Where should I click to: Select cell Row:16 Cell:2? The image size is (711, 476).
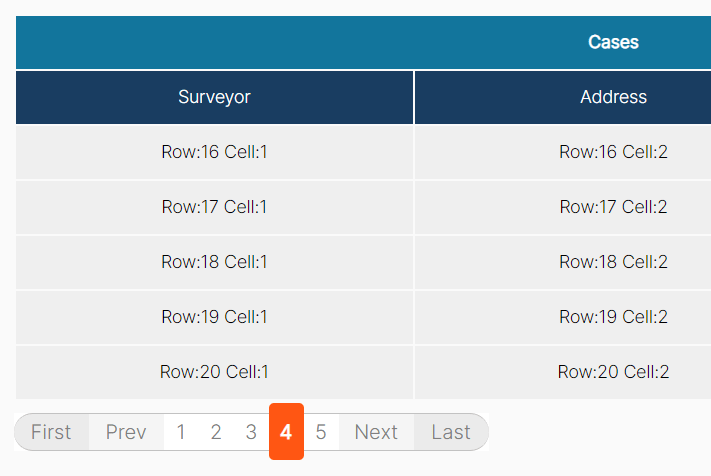click(x=563, y=152)
